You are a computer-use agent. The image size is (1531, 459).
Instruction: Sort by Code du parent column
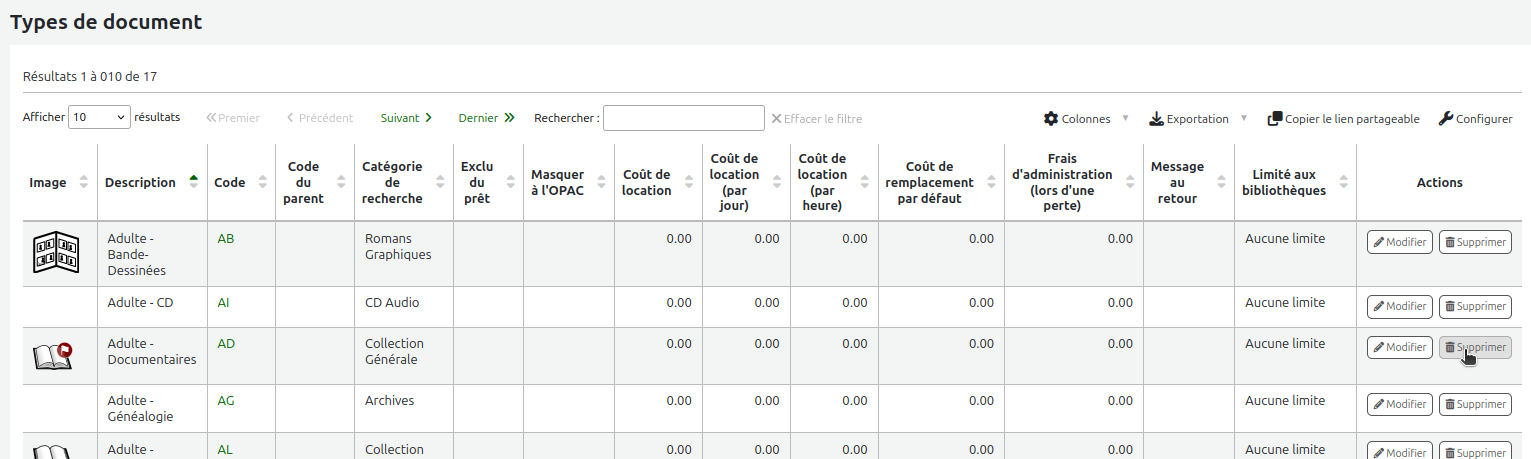pyautogui.click(x=315, y=182)
